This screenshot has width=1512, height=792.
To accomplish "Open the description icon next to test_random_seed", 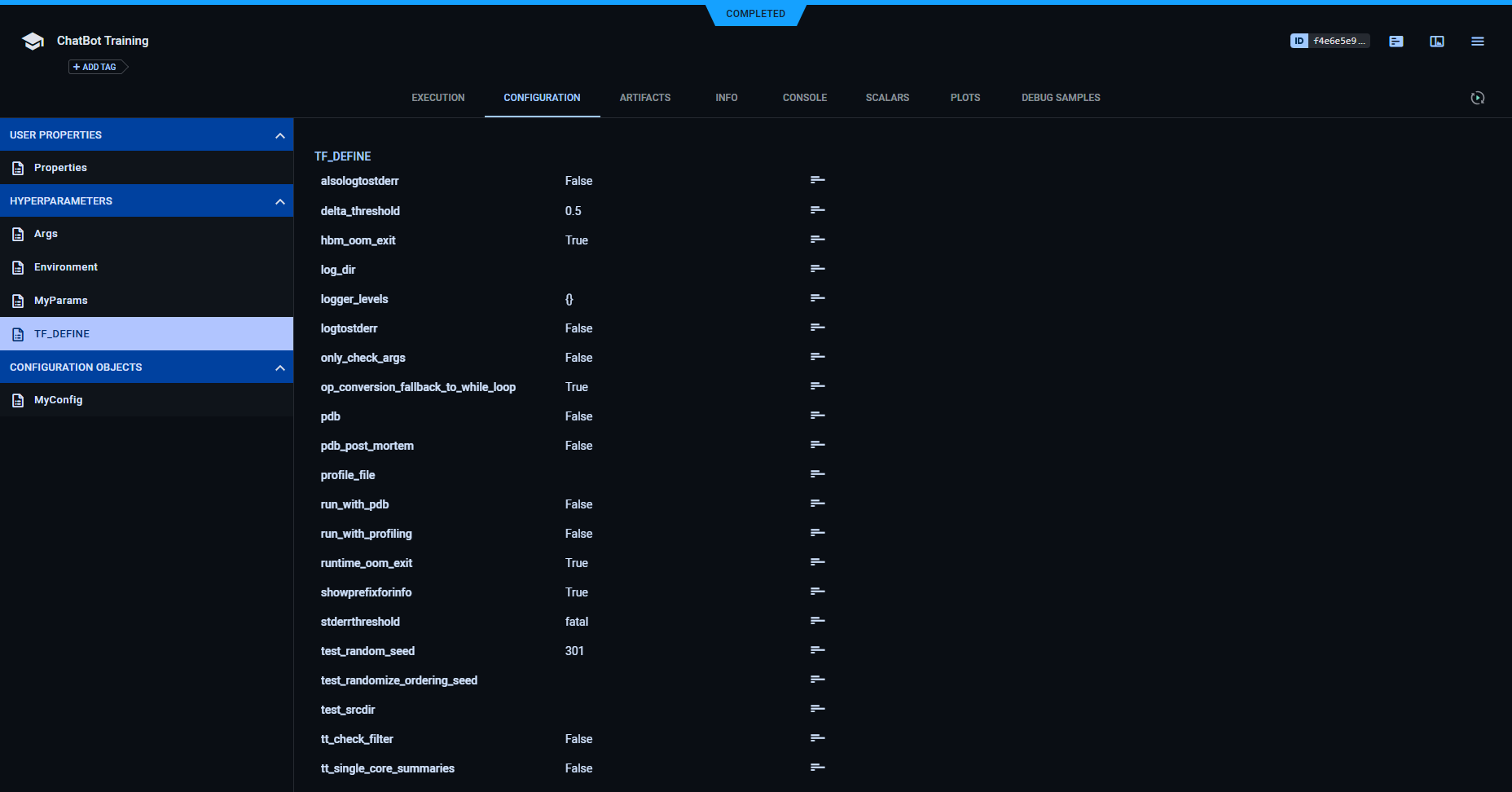I will pyautogui.click(x=815, y=649).
